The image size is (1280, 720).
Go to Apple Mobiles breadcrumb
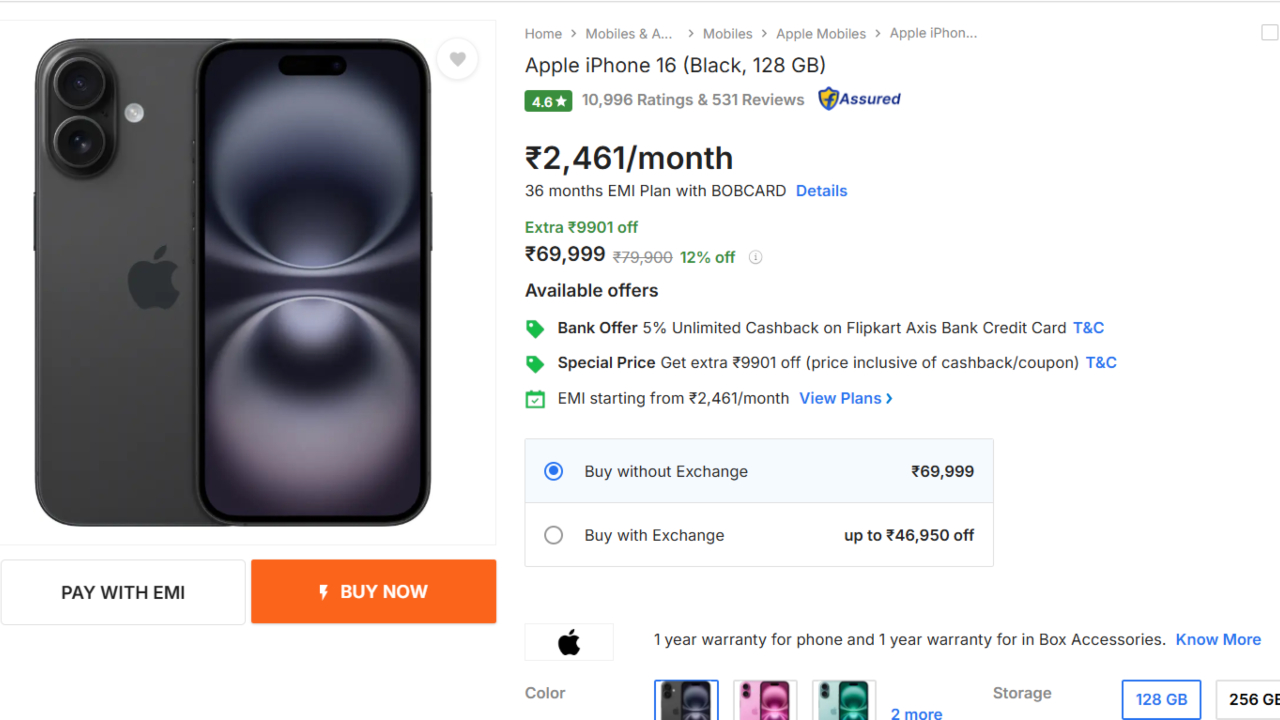coord(821,34)
